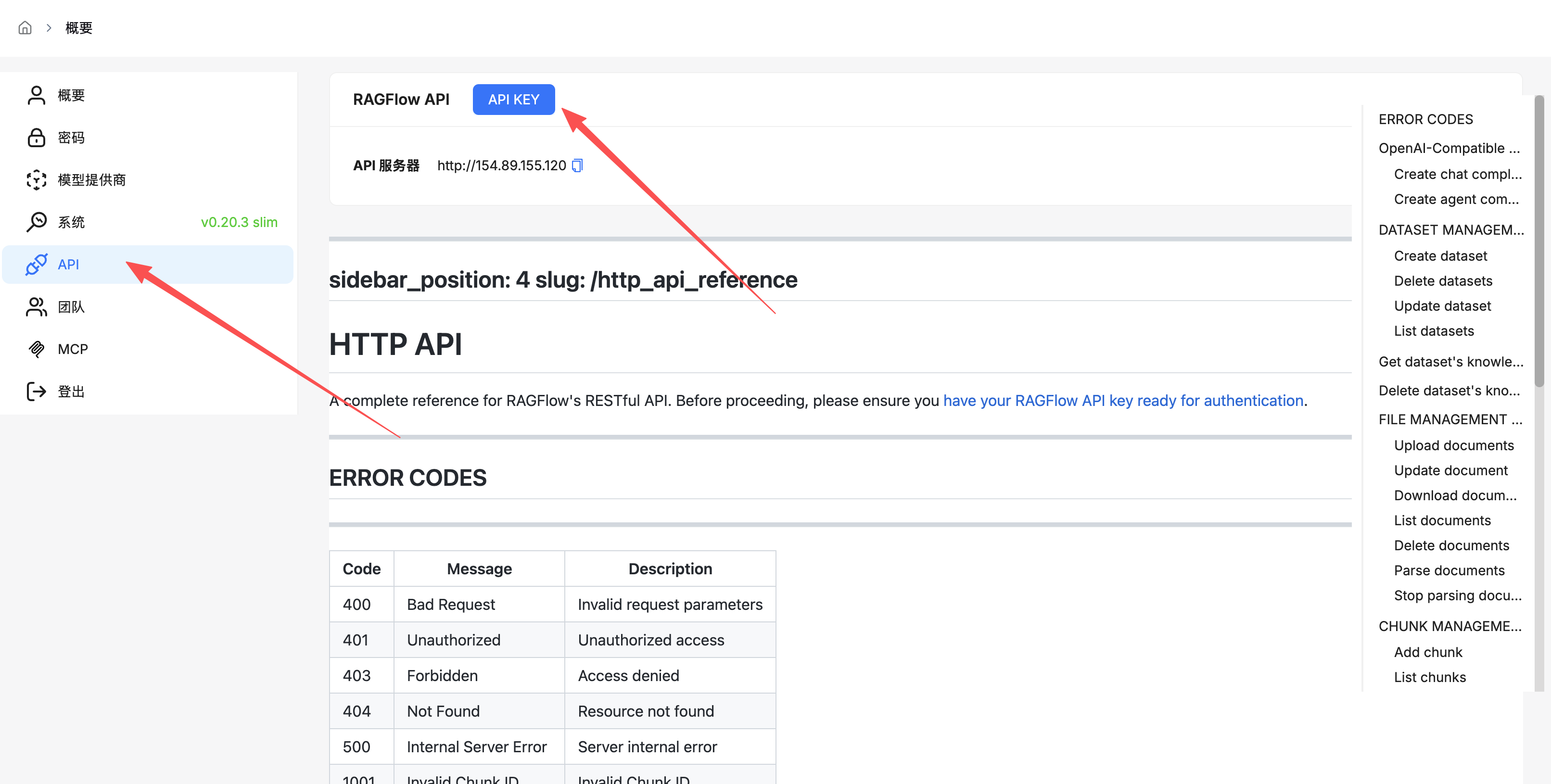The width and height of the screenshot is (1551, 784).
Task: Click the logout arrow icon
Action: [36, 392]
